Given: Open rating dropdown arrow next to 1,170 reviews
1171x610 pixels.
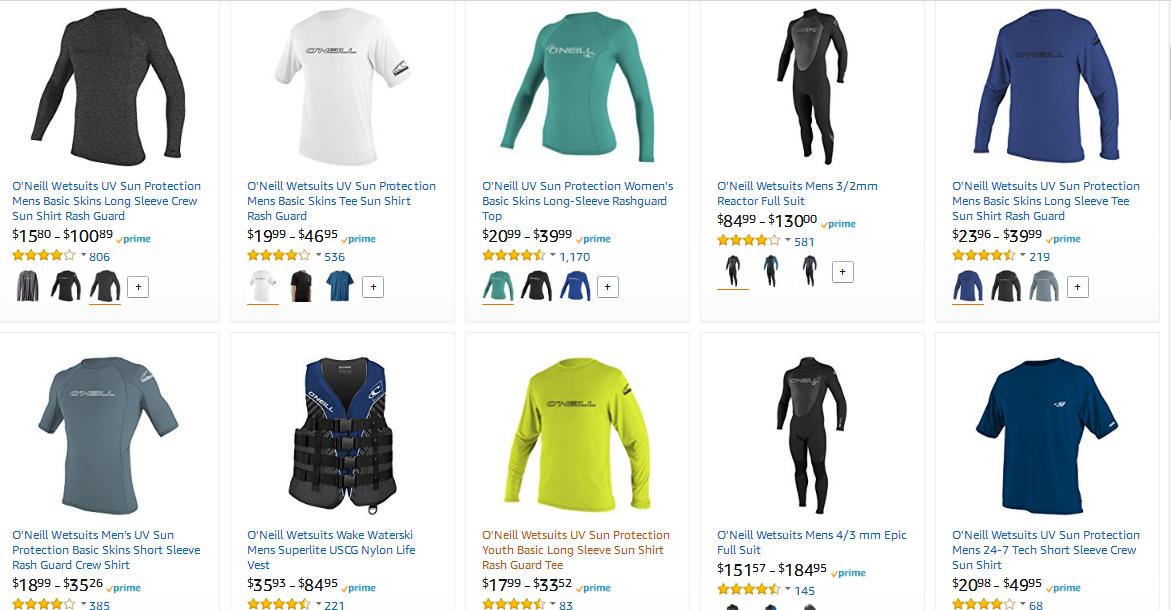Looking at the screenshot, I should point(553,255).
